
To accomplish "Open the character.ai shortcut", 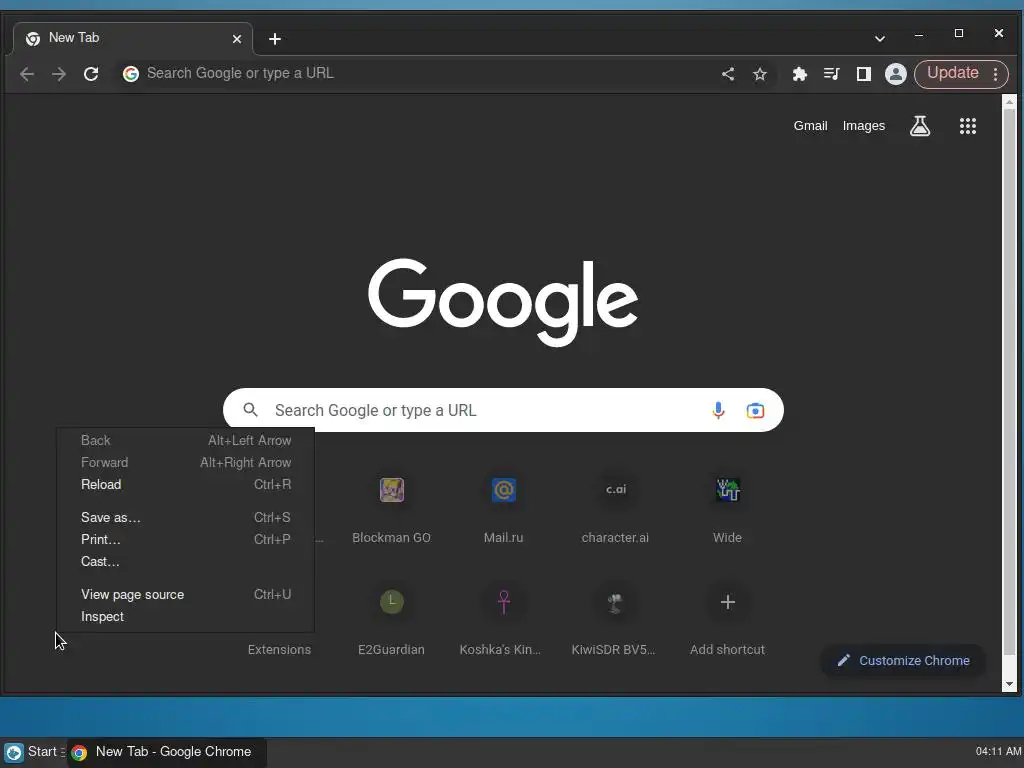I will pyautogui.click(x=615, y=509).
